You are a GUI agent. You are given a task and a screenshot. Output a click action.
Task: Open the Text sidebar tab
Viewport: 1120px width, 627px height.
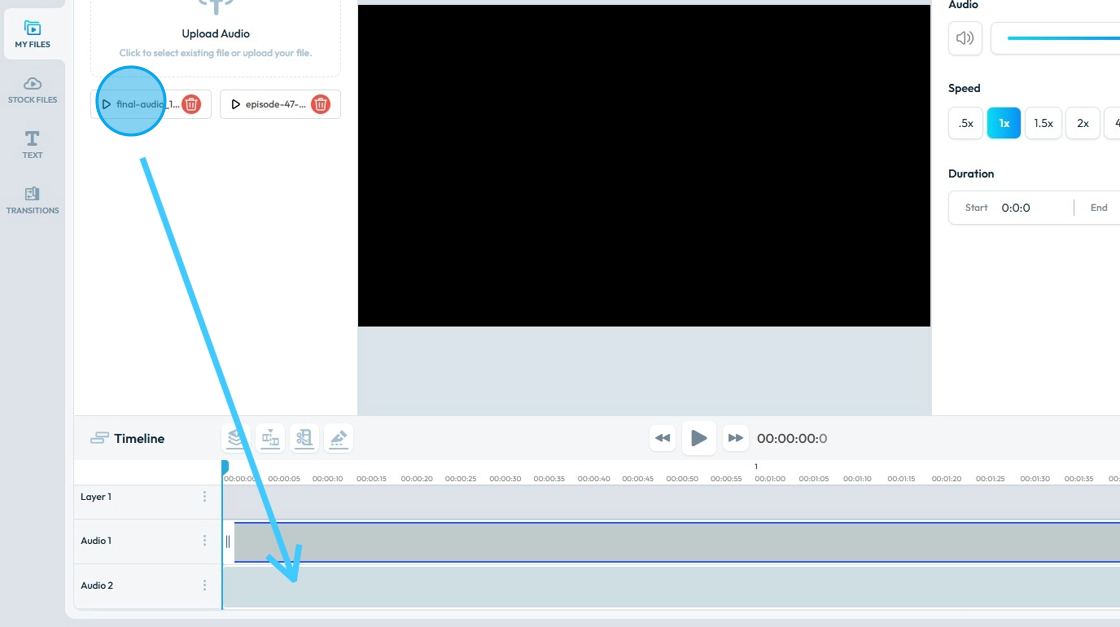click(32, 145)
